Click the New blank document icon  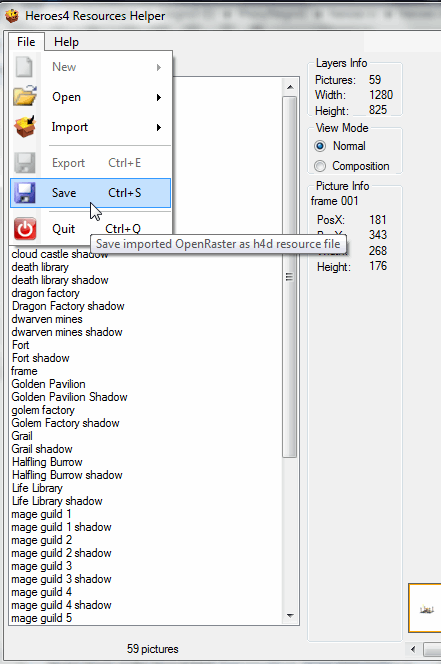(x=24, y=67)
